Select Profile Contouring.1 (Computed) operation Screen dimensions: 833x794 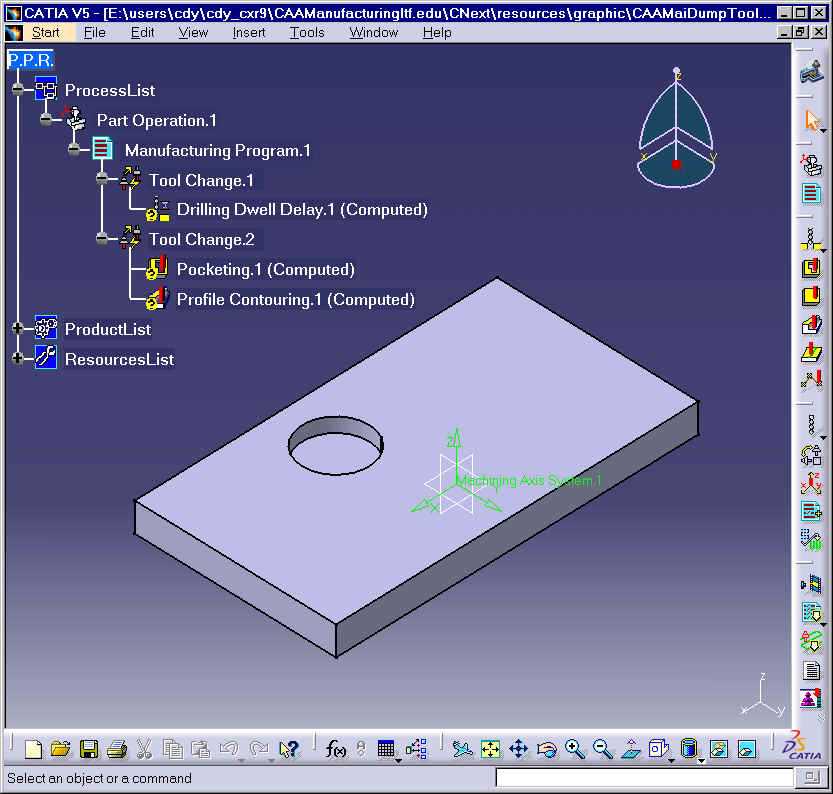pos(295,299)
